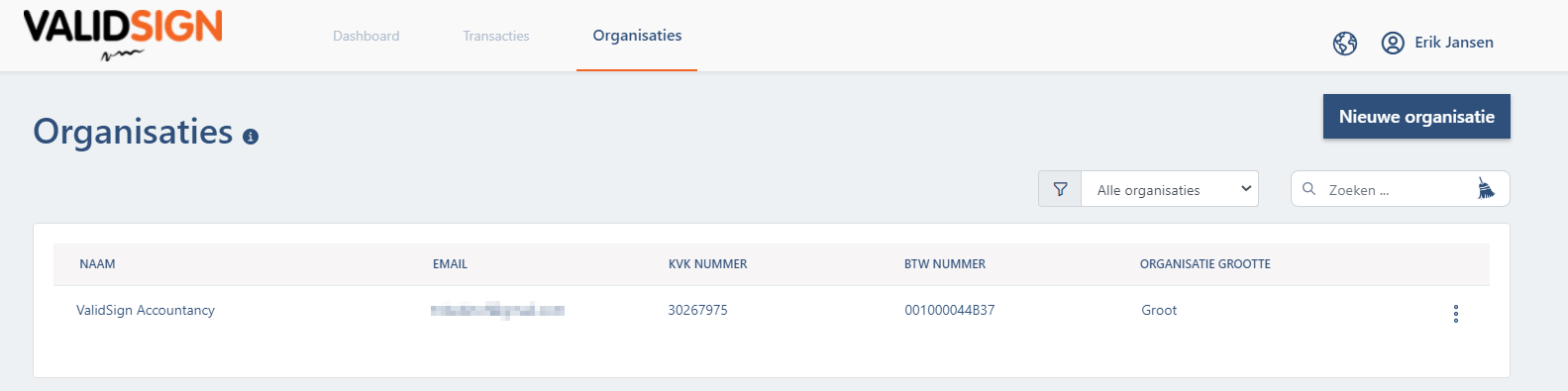Sort by BTW NUMMER column header
This screenshot has height=391, width=1568.
(x=944, y=264)
